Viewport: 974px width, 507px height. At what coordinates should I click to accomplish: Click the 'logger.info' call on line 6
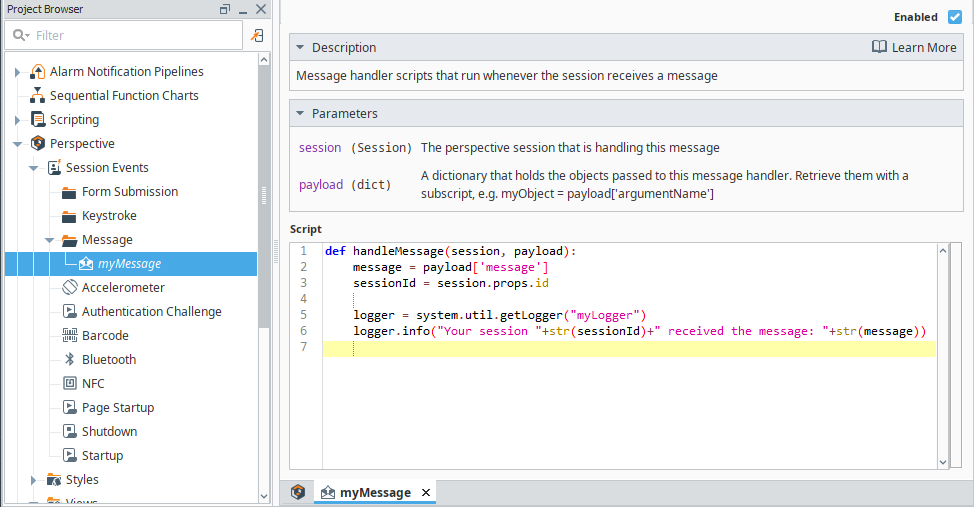[391, 331]
